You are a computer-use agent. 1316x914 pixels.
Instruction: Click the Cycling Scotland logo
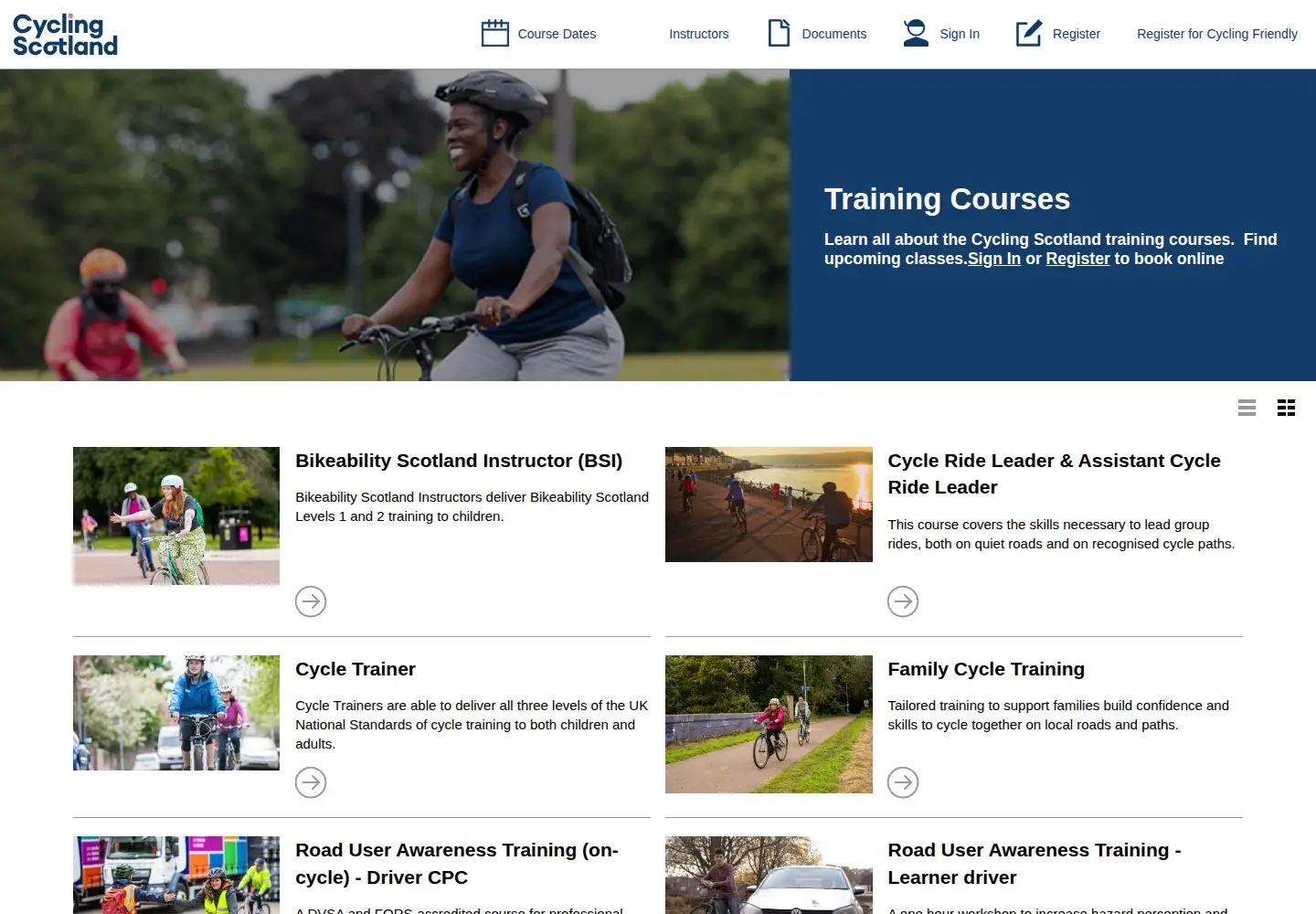(x=65, y=35)
